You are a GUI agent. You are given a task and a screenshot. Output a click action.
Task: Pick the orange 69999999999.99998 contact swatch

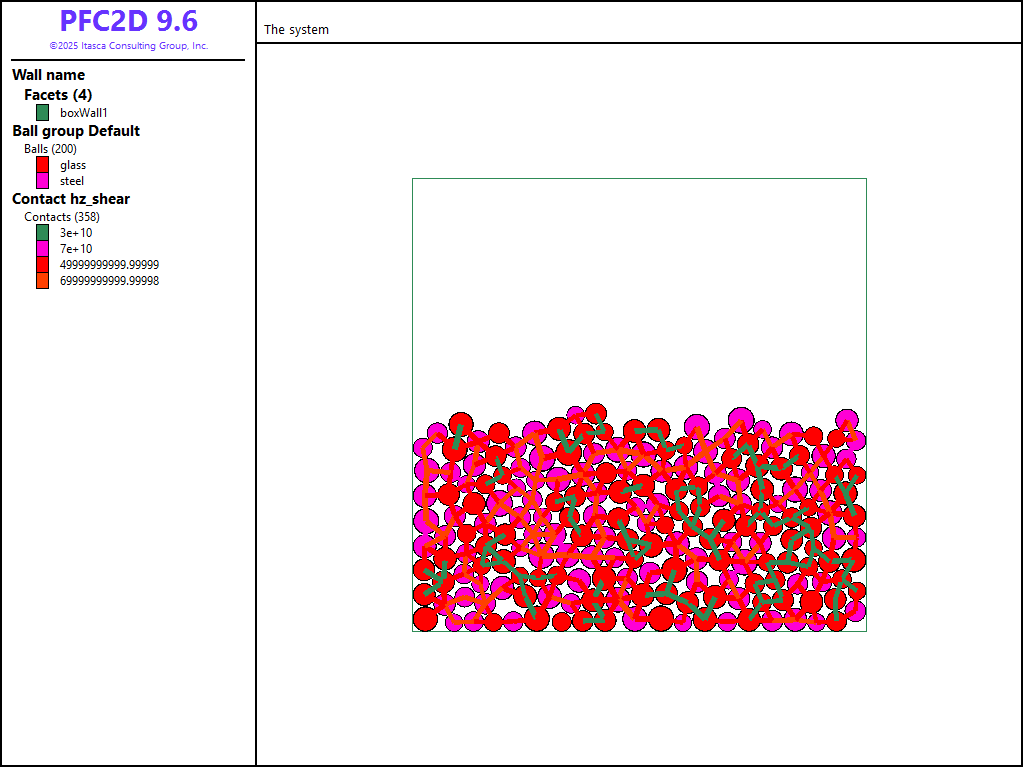pos(42,281)
